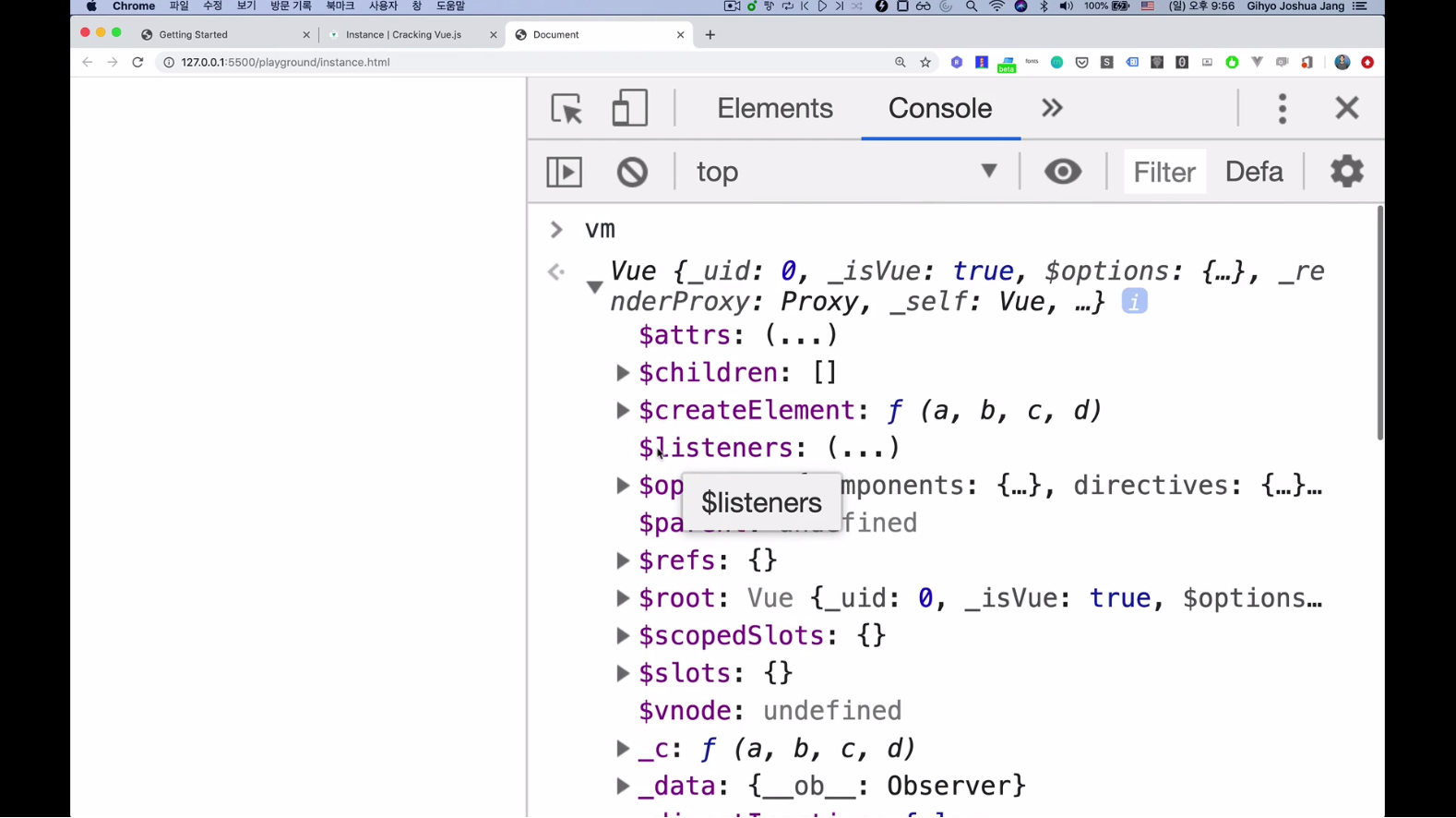Expand the $createElement function entry

(623, 411)
